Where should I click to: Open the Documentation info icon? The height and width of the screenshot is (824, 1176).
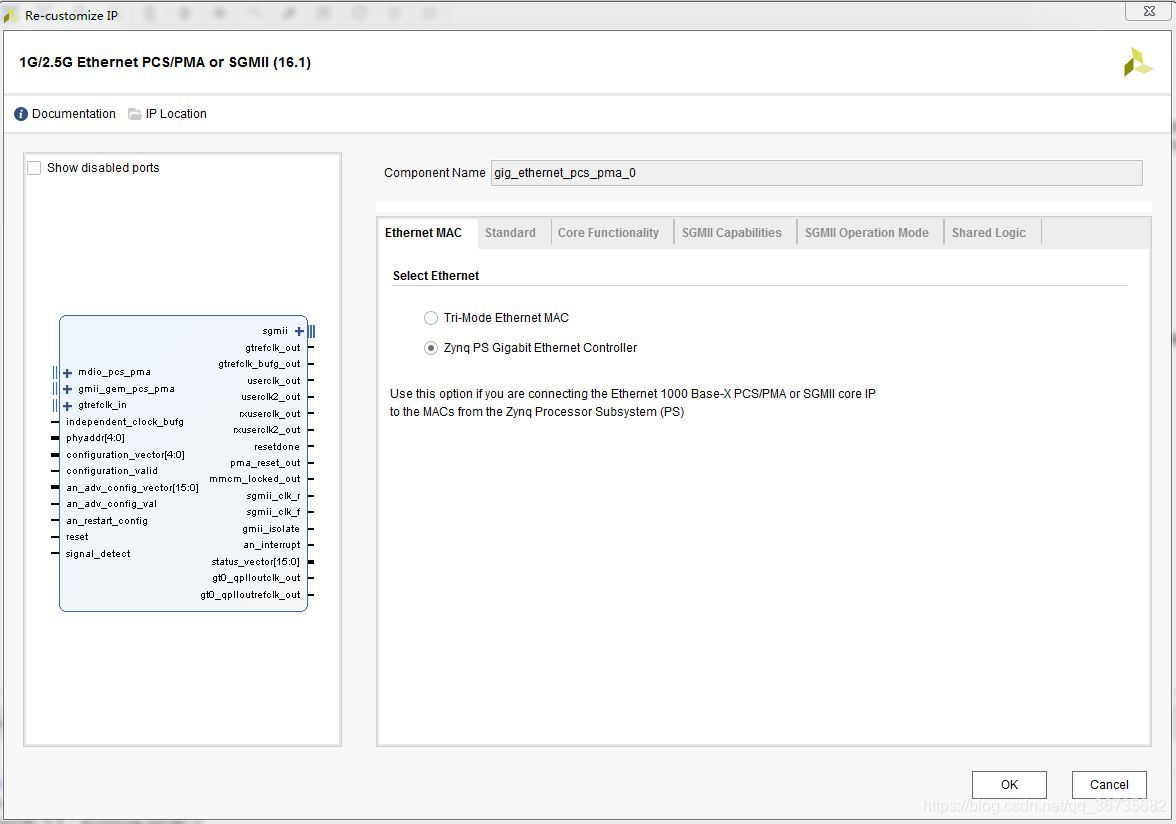point(21,114)
